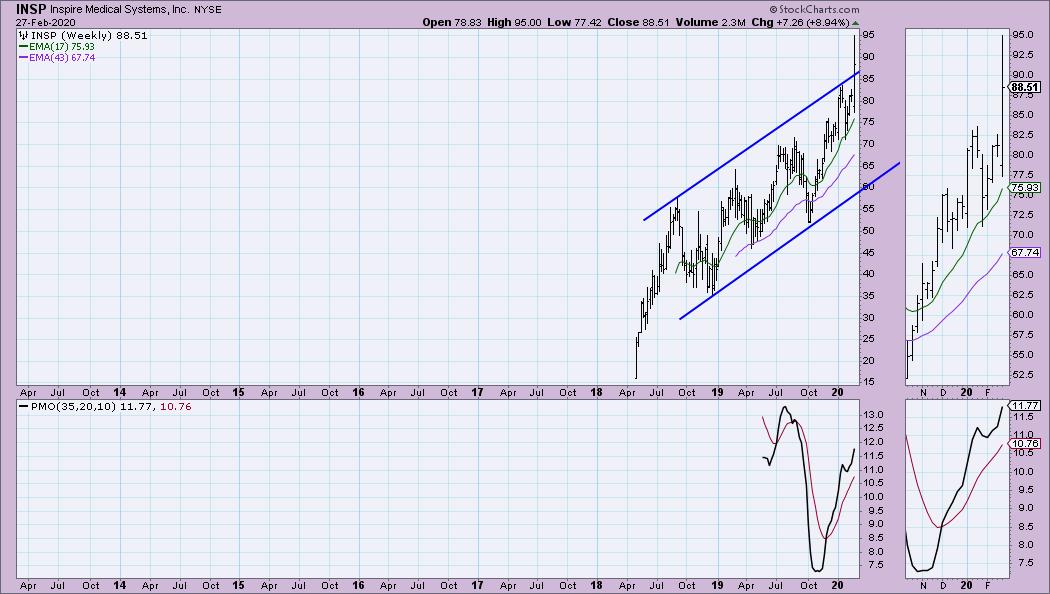The height and width of the screenshot is (594, 1050).
Task: Click the INSP ticker symbol in the header
Action: click(x=31, y=9)
